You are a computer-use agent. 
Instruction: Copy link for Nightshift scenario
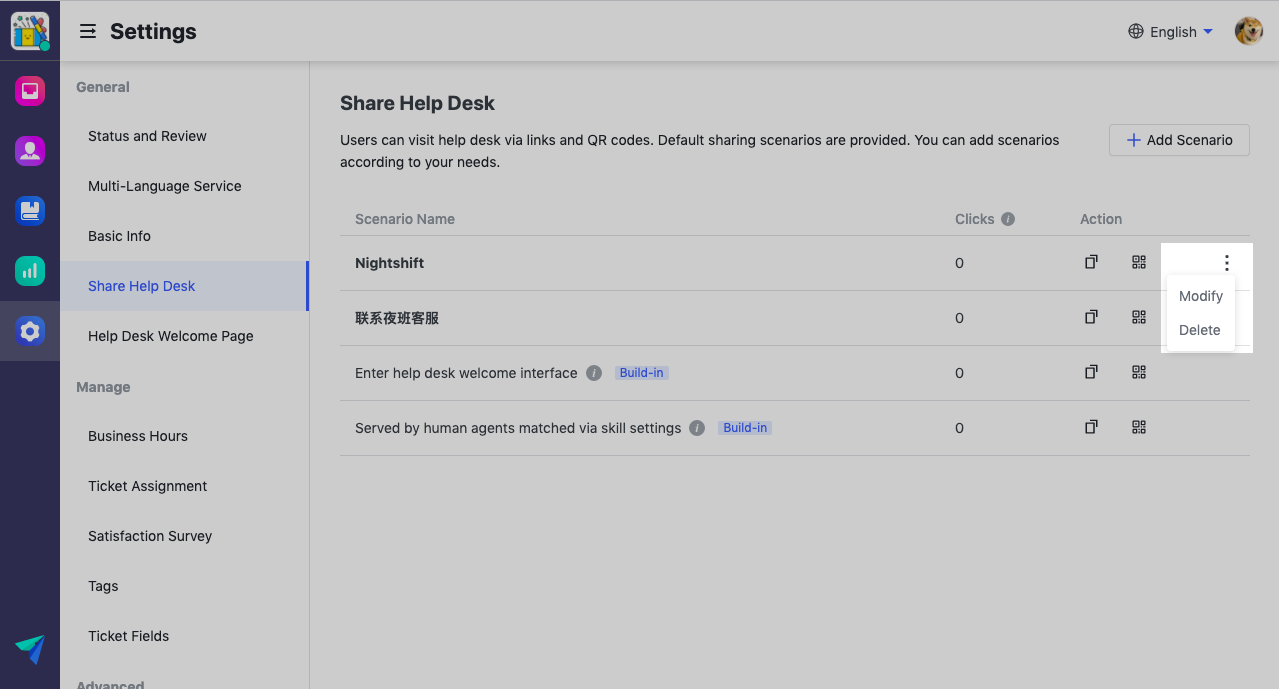pos(1091,262)
